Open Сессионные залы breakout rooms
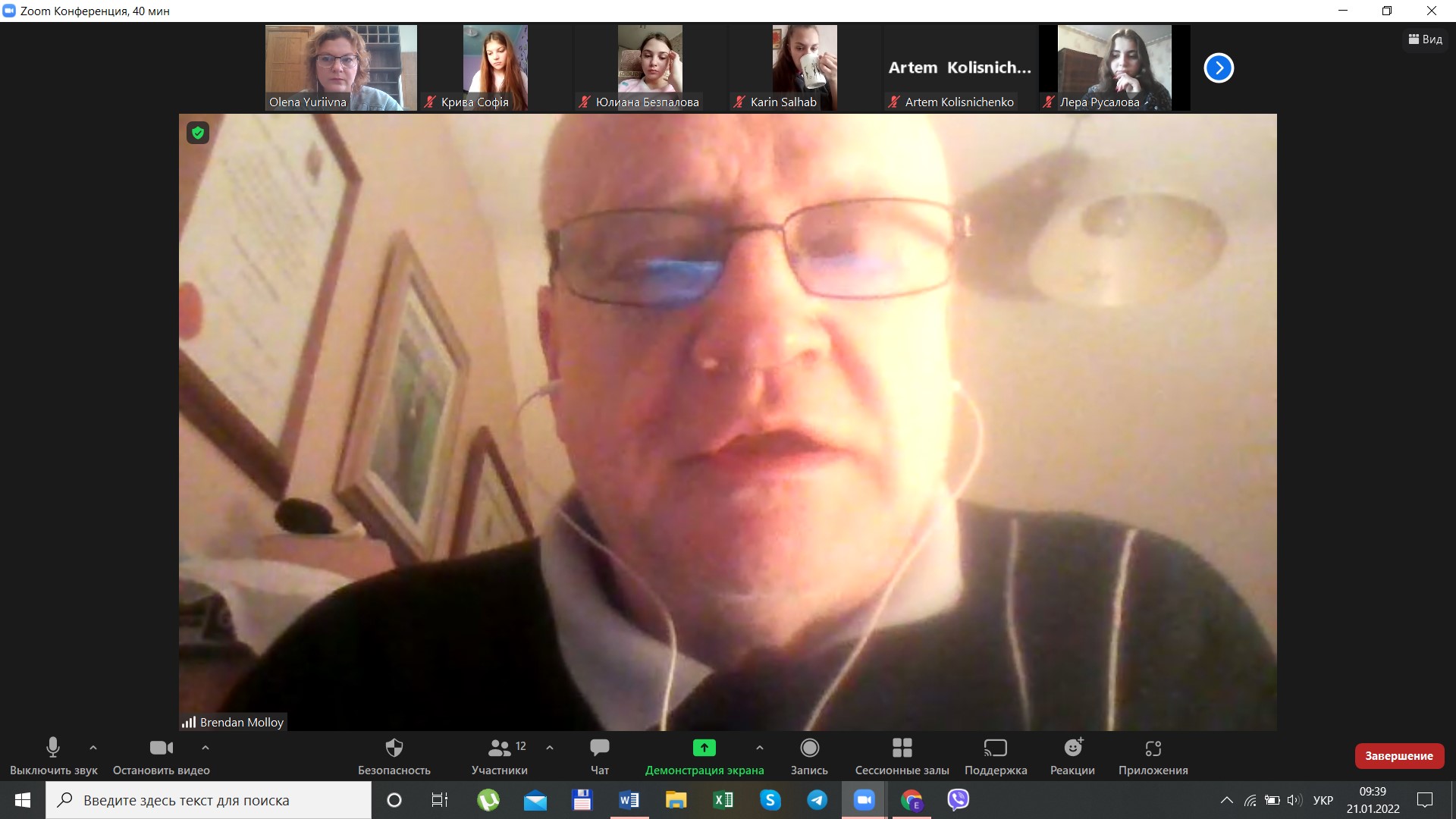This screenshot has width=1456, height=819. coord(902,756)
